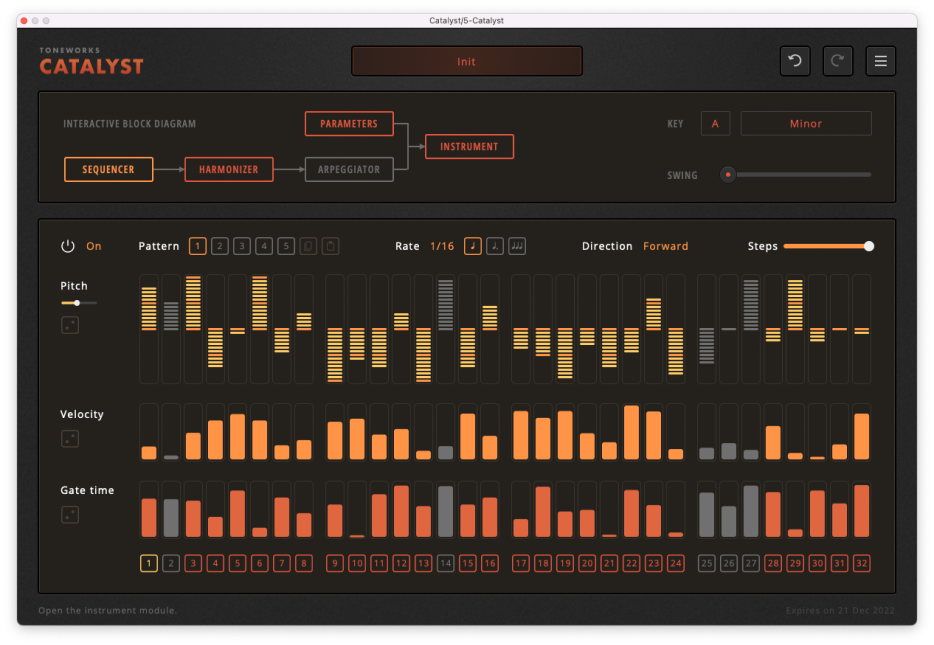Select the dotted note rate icon
This screenshot has height=645, width=934.
pos(494,245)
